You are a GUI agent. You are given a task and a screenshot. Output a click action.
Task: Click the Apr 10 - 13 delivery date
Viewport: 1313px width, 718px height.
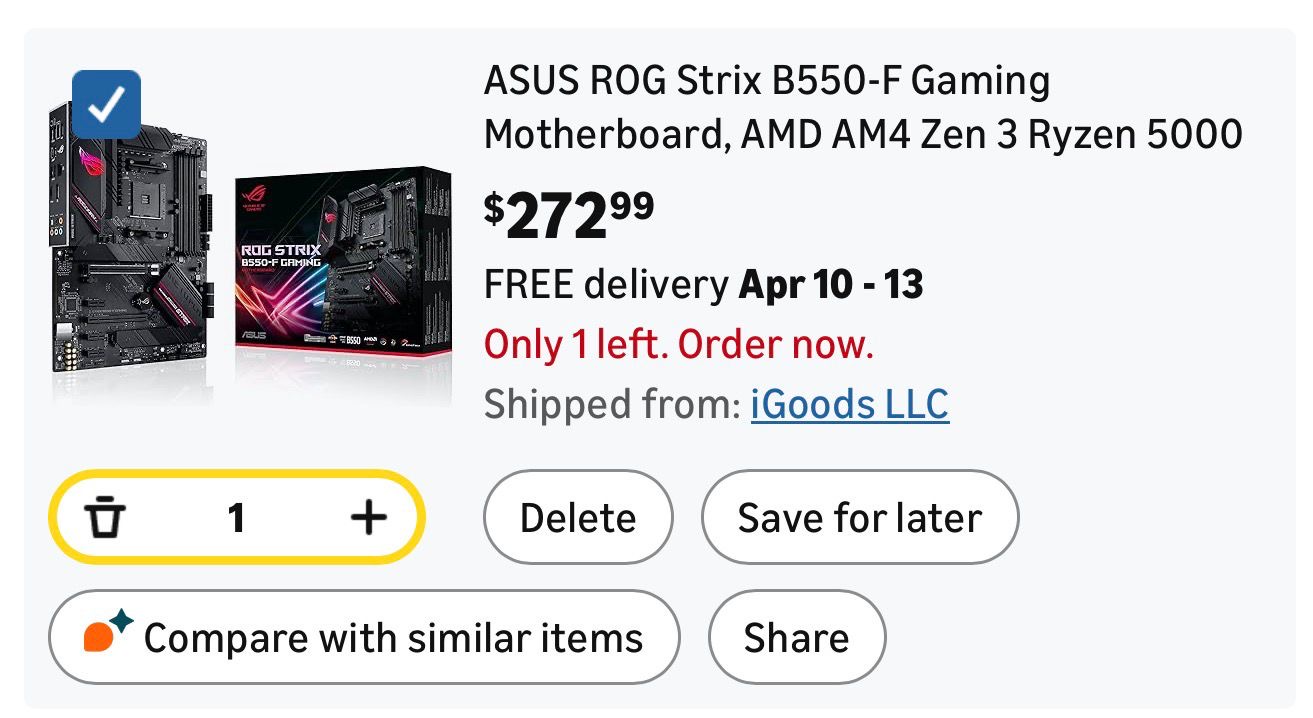[x=830, y=286]
